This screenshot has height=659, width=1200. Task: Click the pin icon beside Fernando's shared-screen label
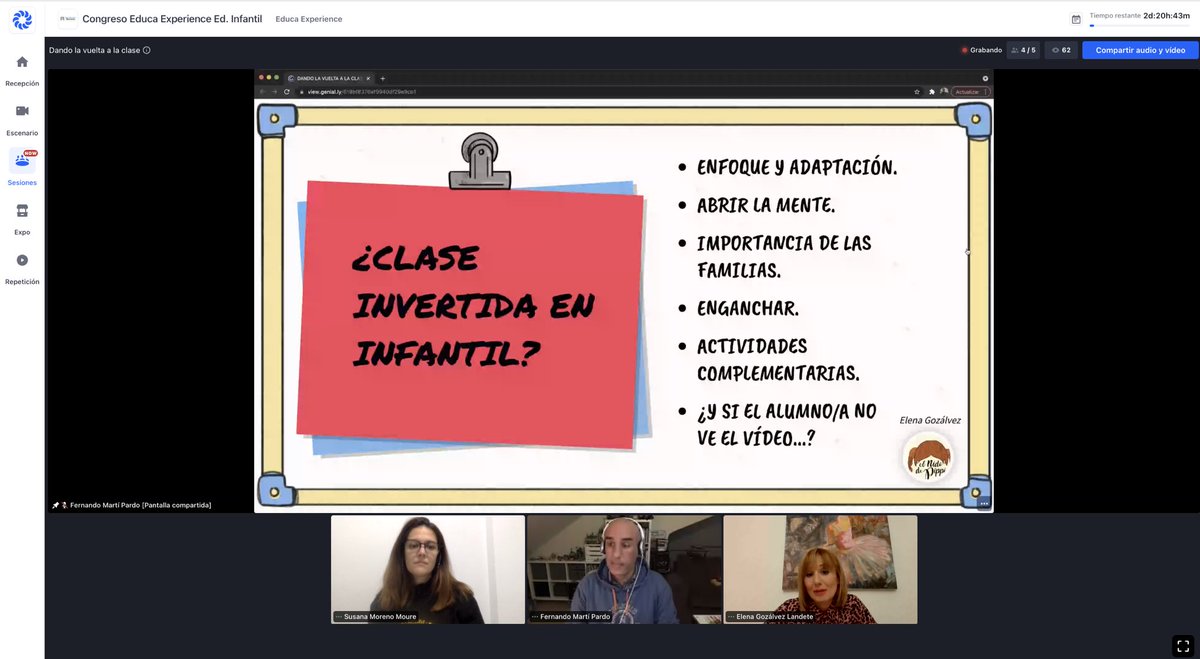(x=55, y=505)
